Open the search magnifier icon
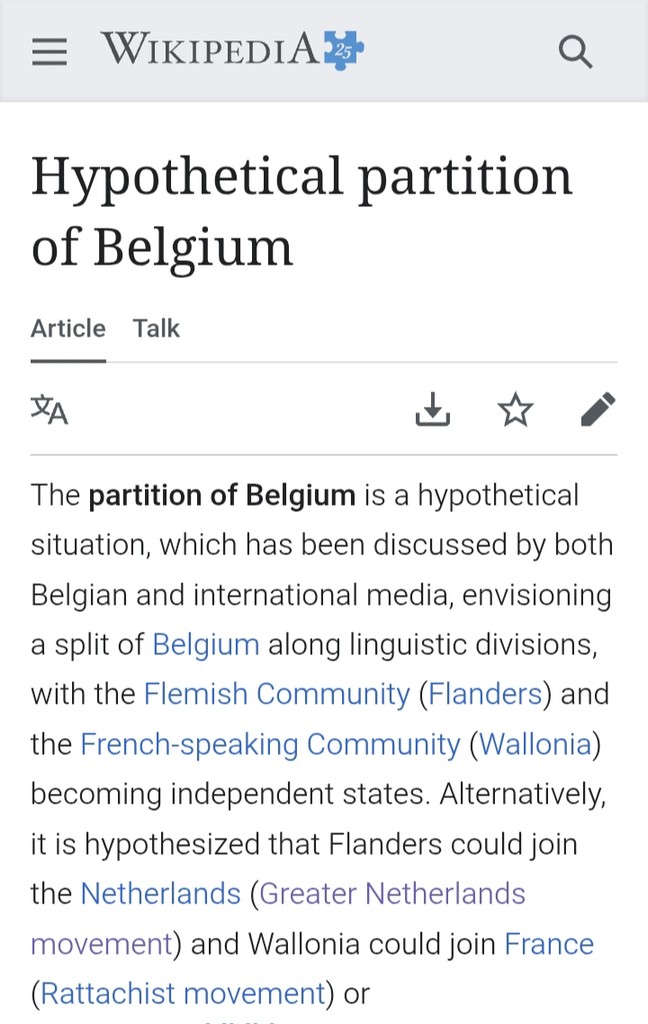This screenshot has width=648, height=1024. [575, 51]
